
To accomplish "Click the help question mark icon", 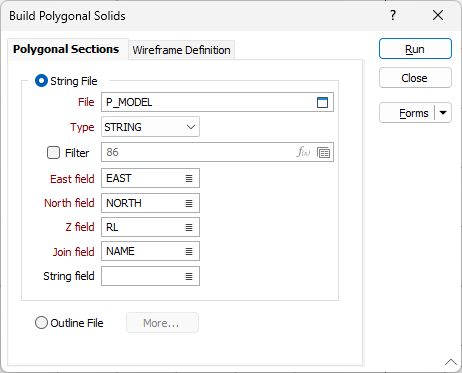I will coord(393,15).
